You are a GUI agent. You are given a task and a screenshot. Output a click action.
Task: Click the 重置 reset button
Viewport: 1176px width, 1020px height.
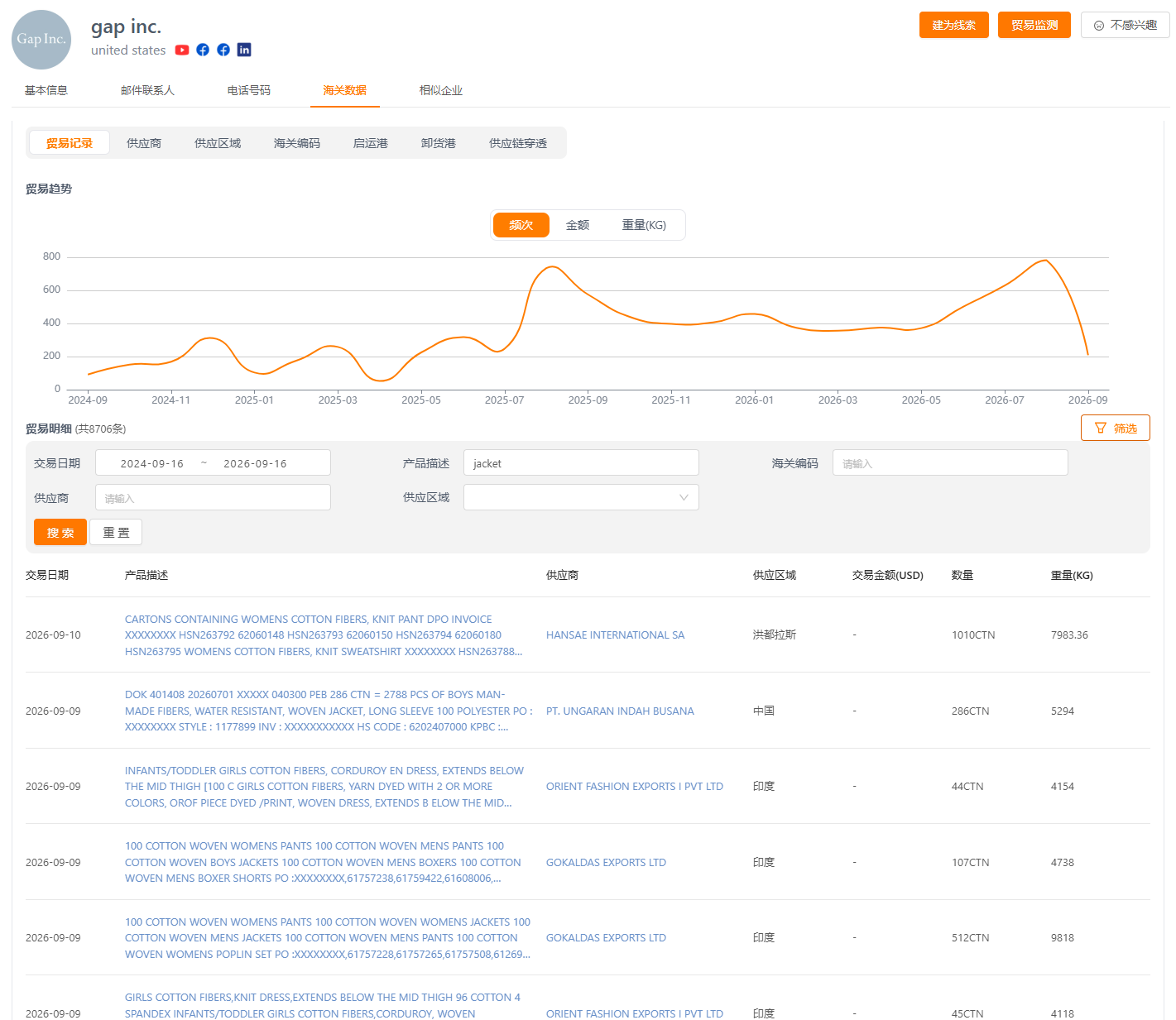pos(116,532)
